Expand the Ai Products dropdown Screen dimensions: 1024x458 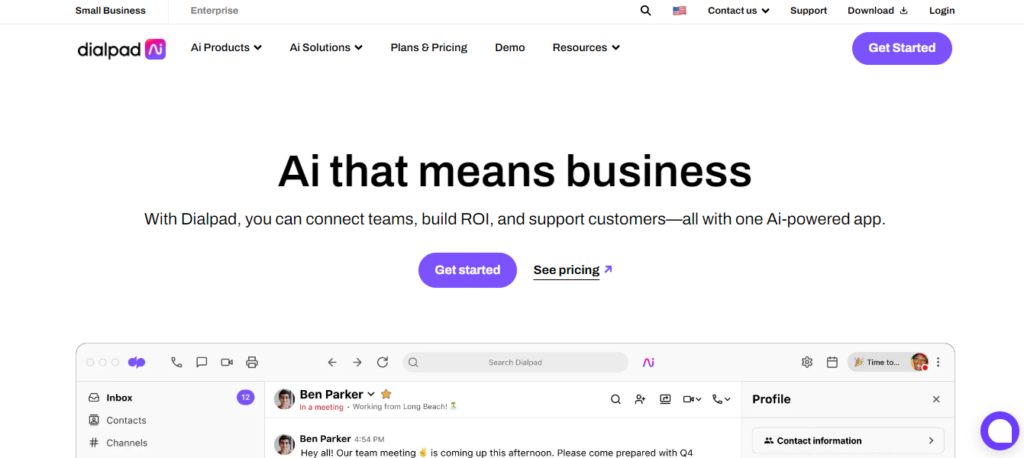pyautogui.click(x=226, y=47)
